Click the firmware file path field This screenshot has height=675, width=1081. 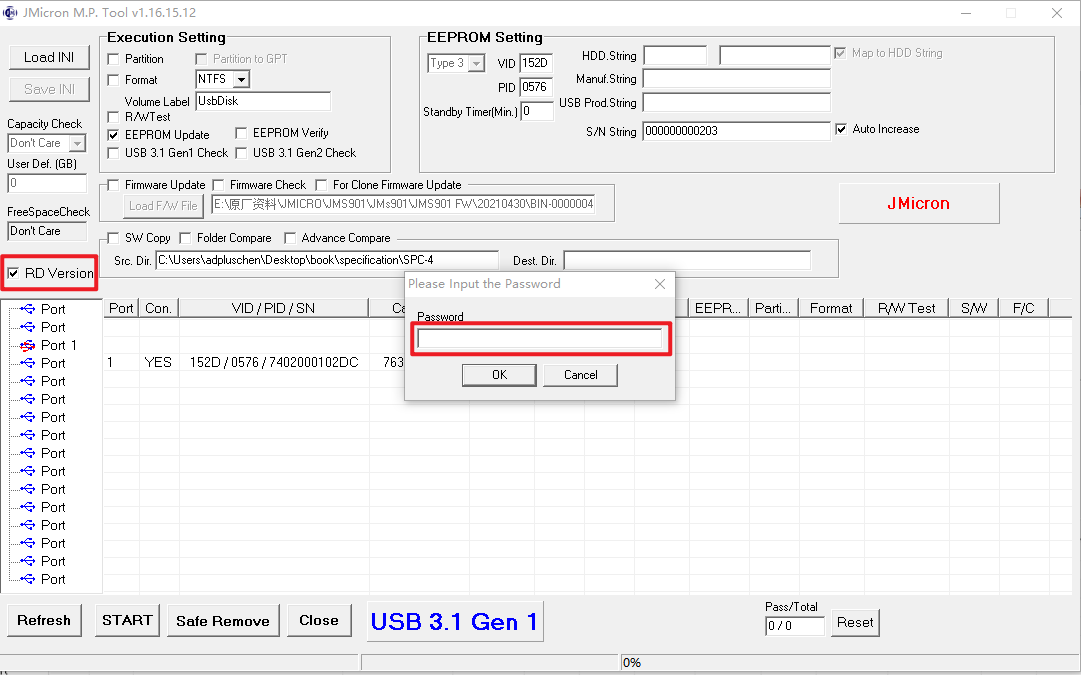[x=403, y=204]
